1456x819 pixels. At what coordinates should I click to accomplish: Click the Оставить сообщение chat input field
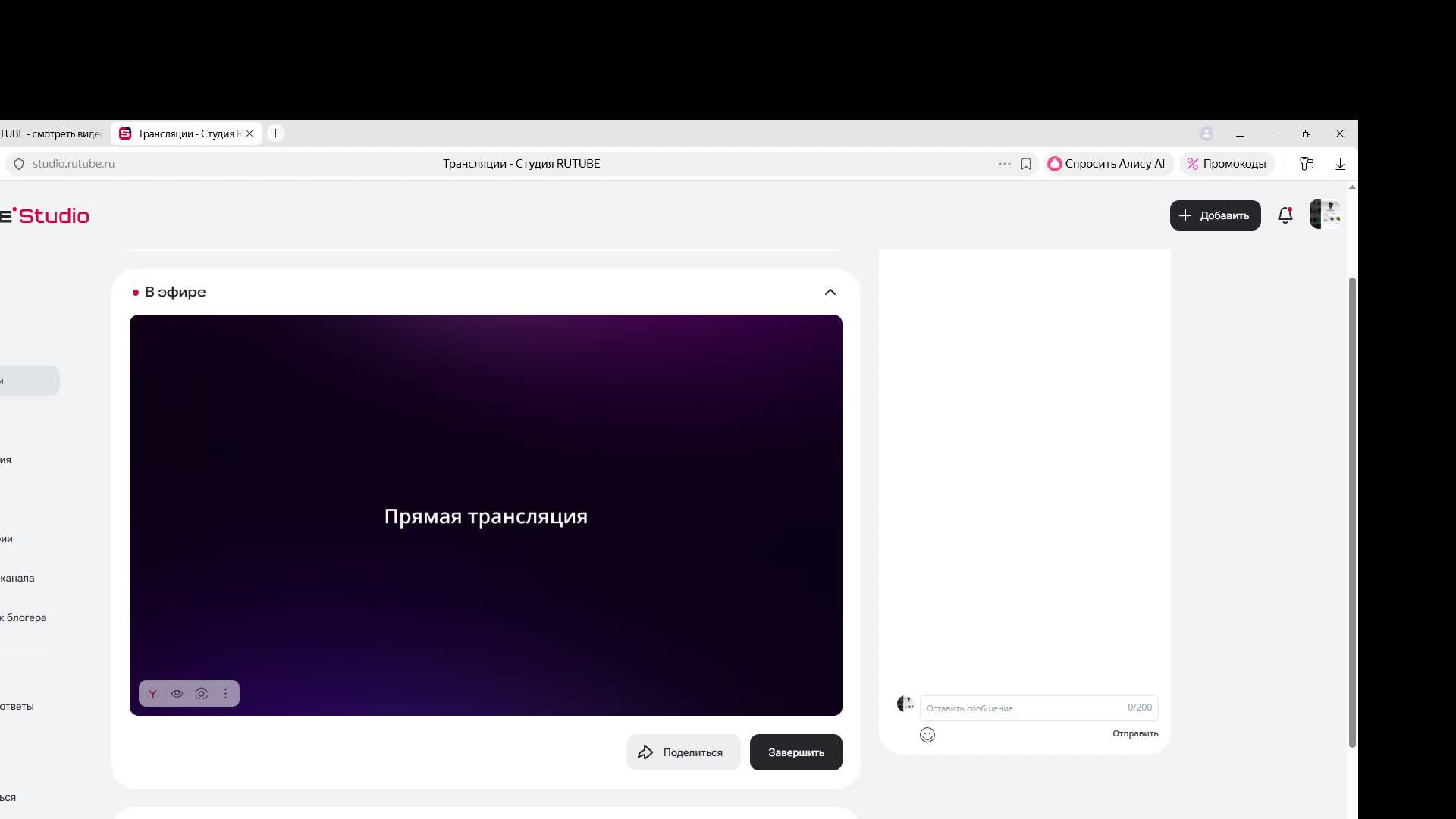click(x=1009, y=708)
